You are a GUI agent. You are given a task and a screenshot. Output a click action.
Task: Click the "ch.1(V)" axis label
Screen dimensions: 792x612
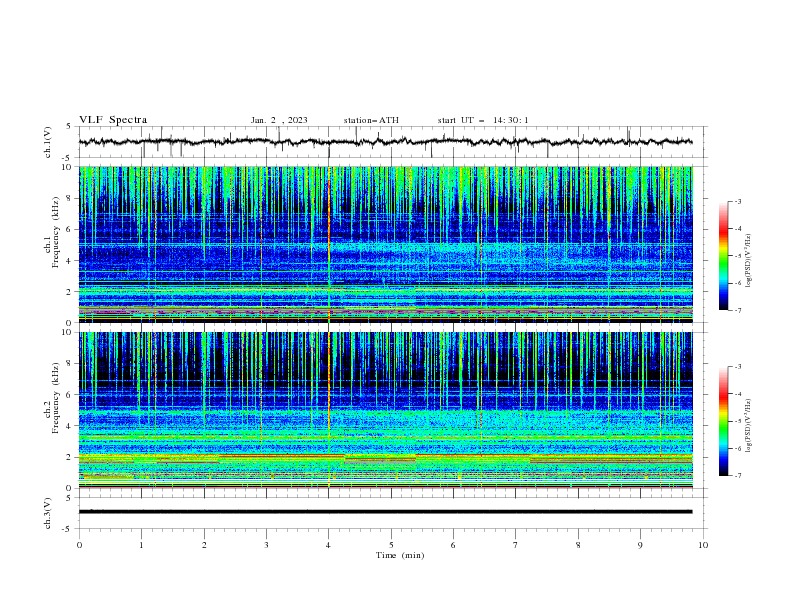[x=48, y=142]
